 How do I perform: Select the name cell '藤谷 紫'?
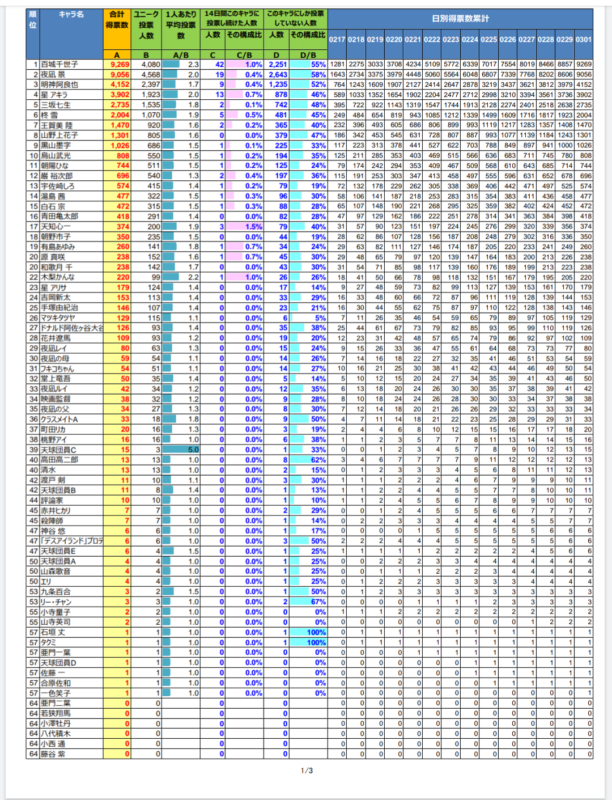(x=71, y=754)
